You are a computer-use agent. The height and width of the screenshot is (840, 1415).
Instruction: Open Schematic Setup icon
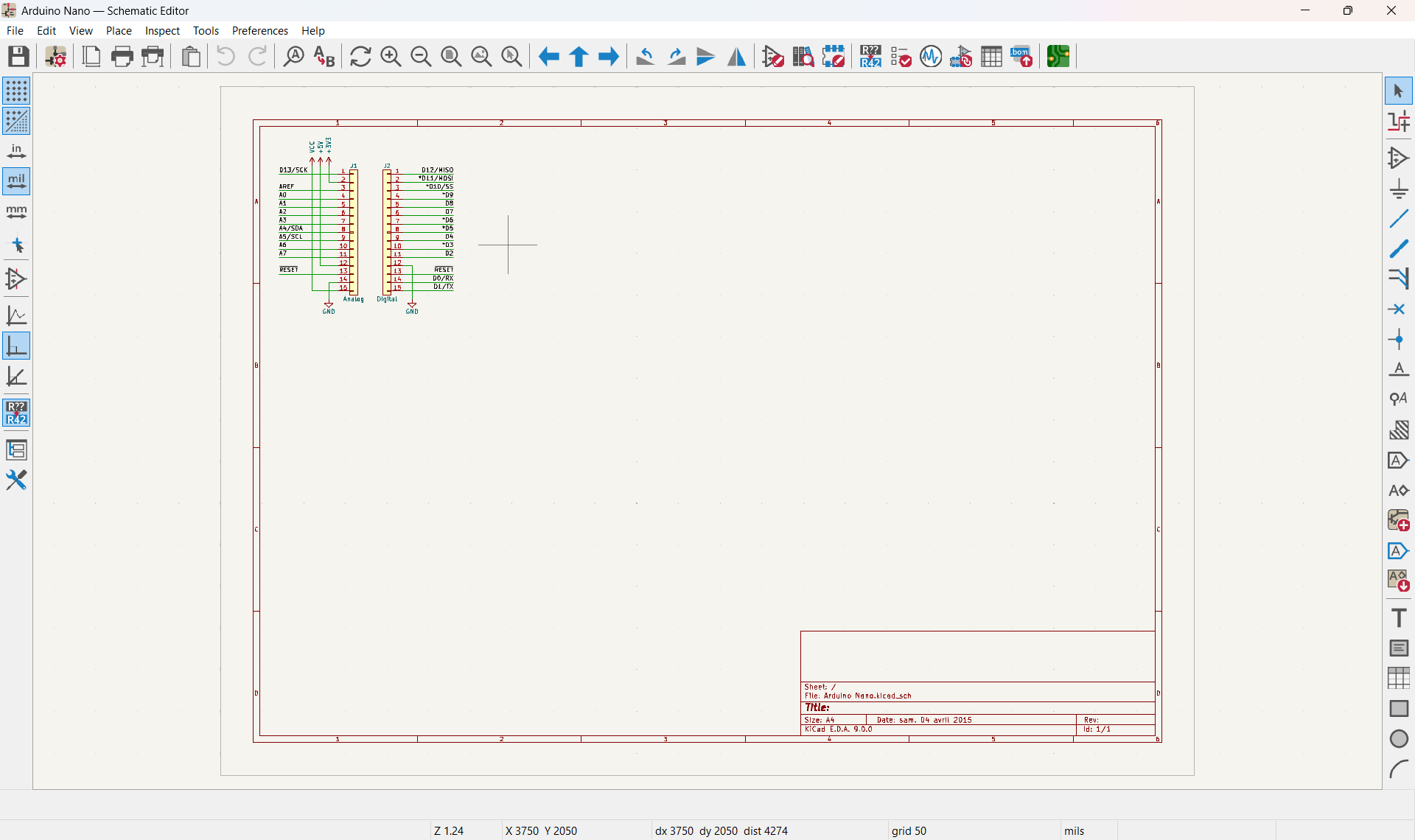(56, 57)
